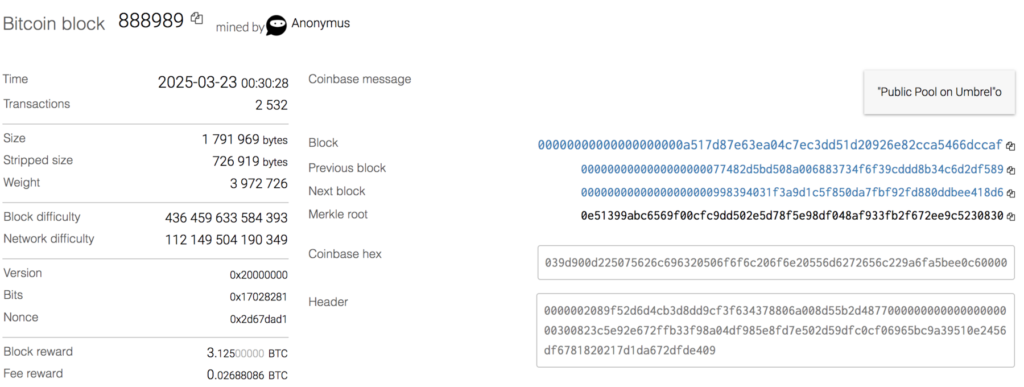
Task: Copy the Next block hash
Action: click(x=1010, y=193)
